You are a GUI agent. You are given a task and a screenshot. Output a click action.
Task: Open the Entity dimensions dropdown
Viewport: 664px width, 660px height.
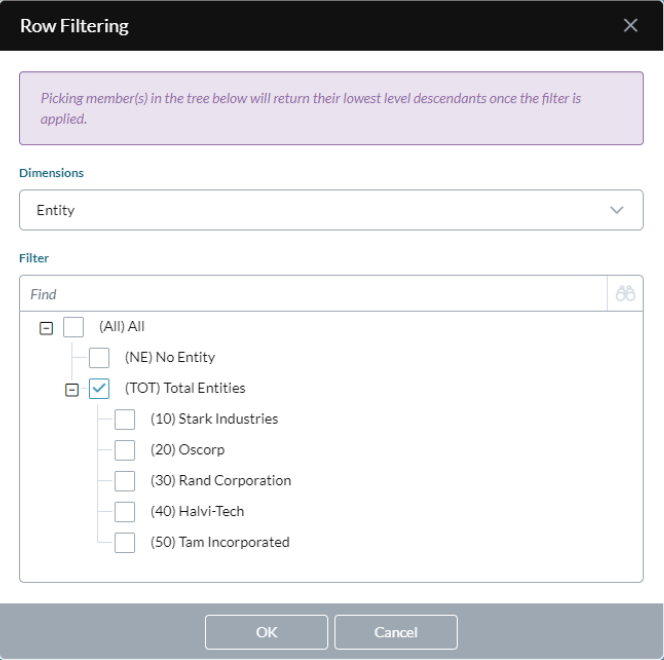[331, 210]
